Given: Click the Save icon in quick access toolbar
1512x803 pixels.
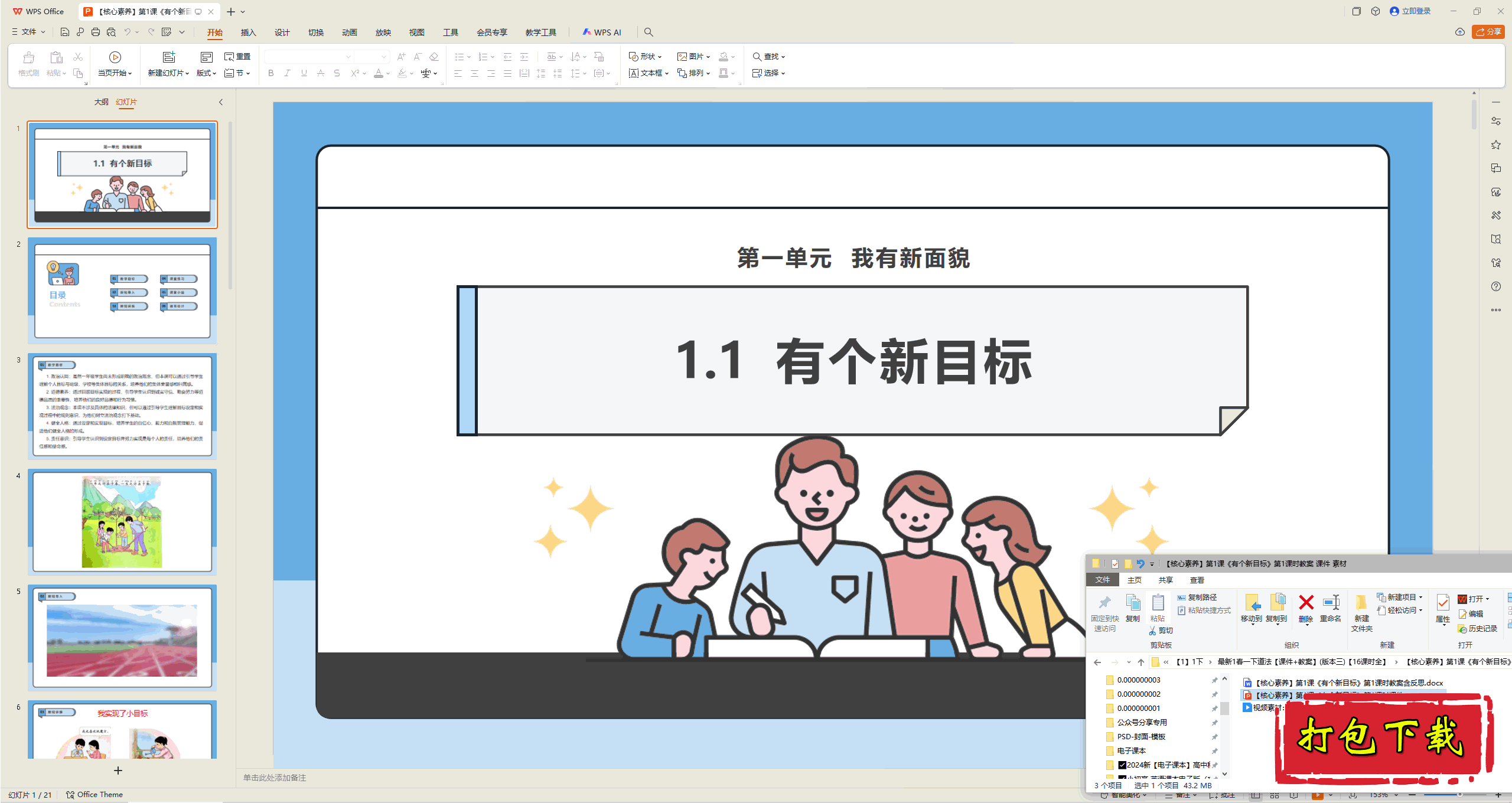Looking at the screenshot, I should pyautogui.click(x=65, y=32).
